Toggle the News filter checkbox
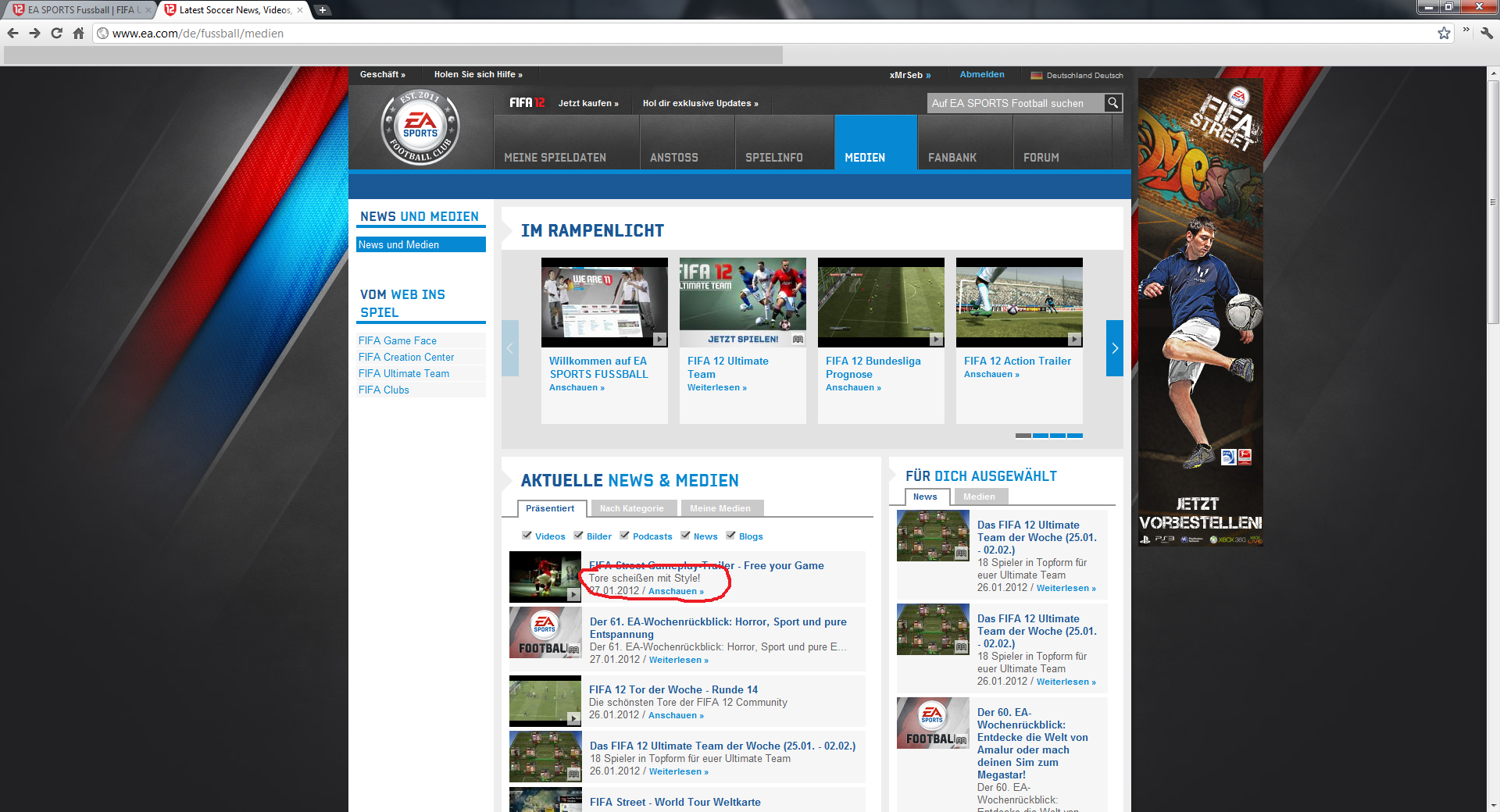 point(685,536)
